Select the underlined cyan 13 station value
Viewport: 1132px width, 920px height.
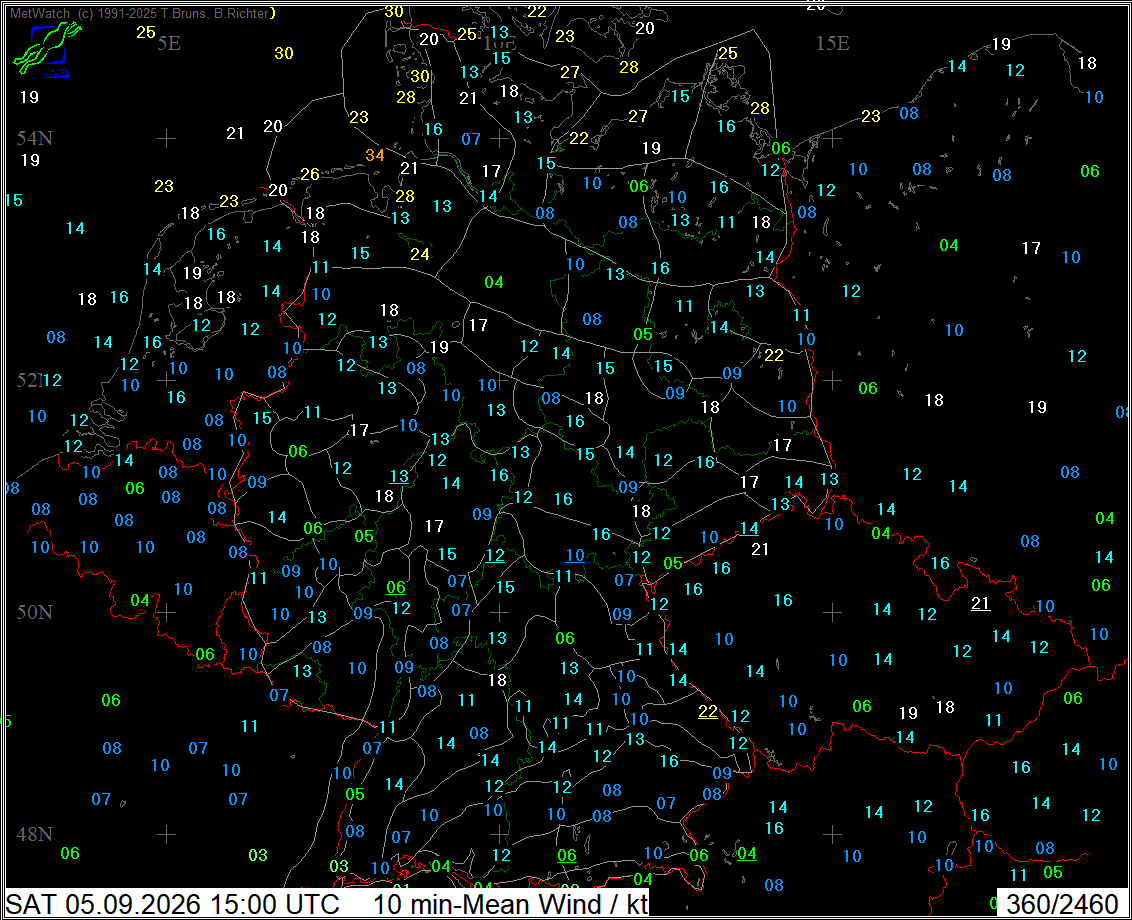click(399, 477)
